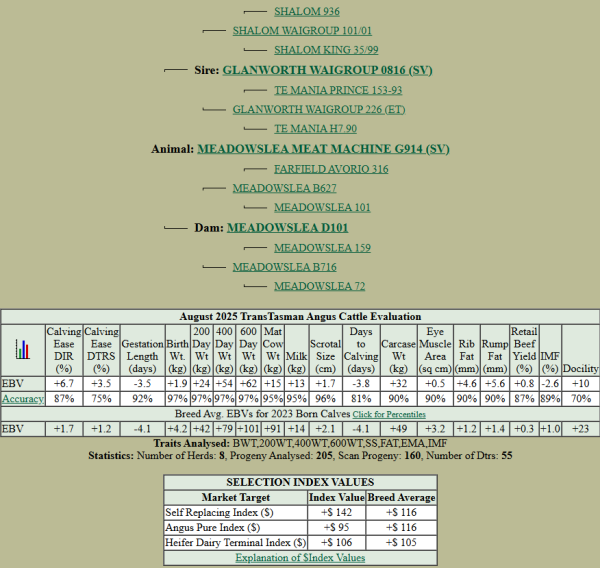Image resolution: width=600 pixels, height=568 pixels.
Task: Open MEADOWSLEA 72 link
Action: (320, 286)
